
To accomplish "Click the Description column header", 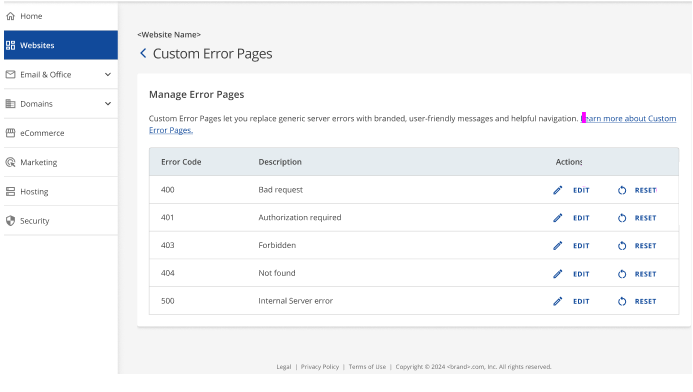I will tap(280, 162).
